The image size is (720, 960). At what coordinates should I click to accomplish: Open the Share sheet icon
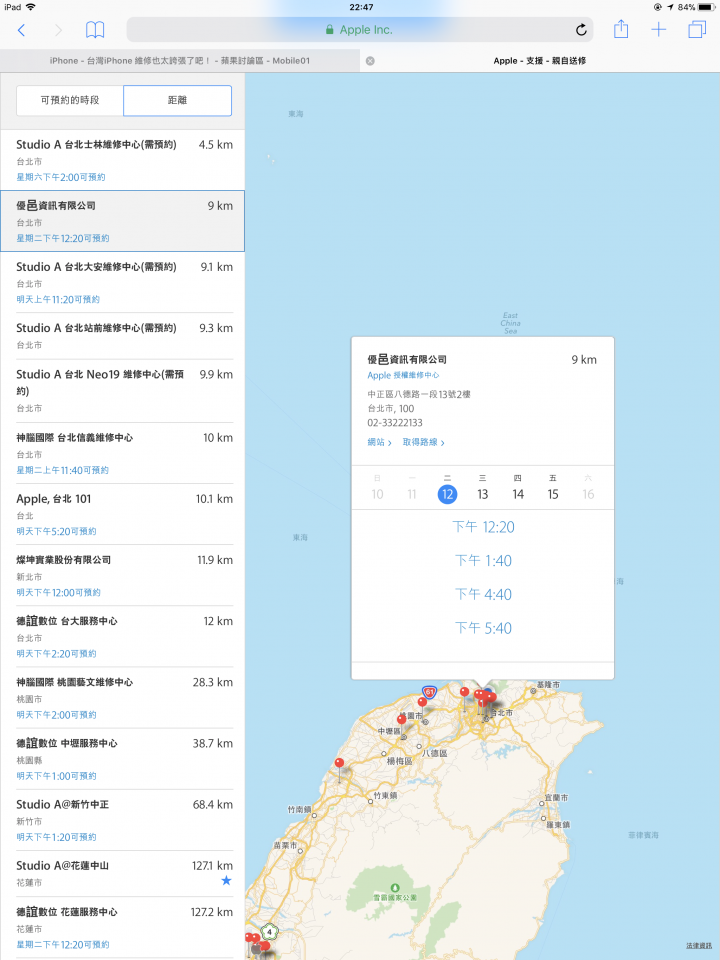click(621, 29)
